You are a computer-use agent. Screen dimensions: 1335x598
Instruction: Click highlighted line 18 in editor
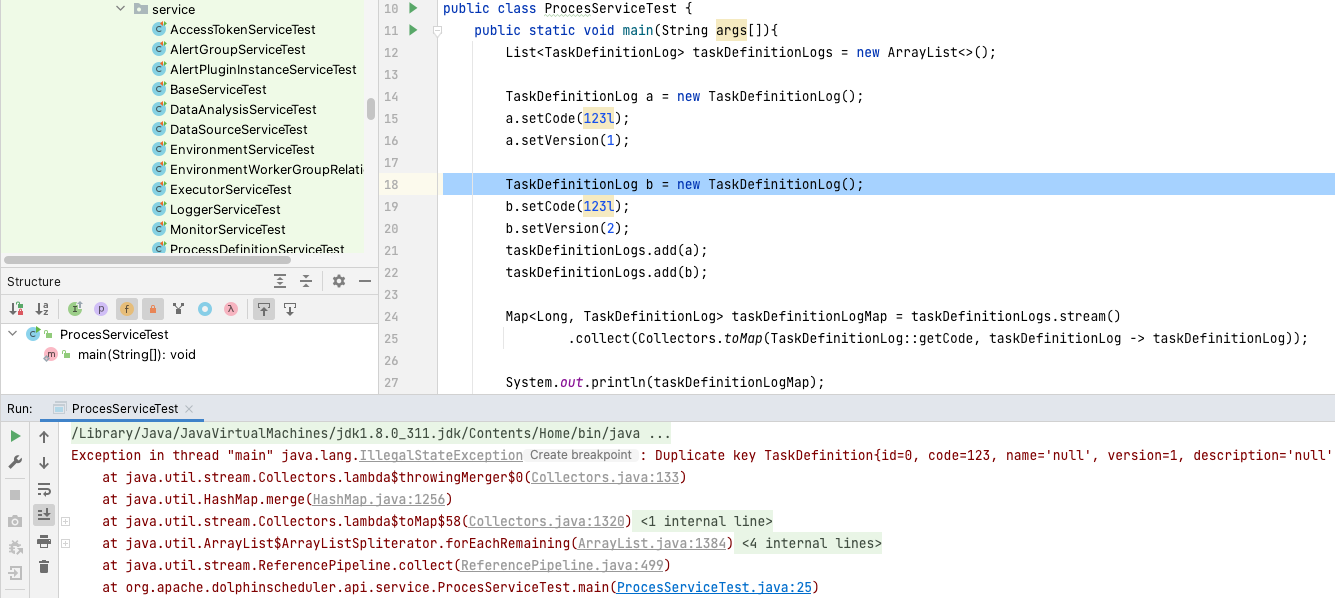[x=888, y=184]
